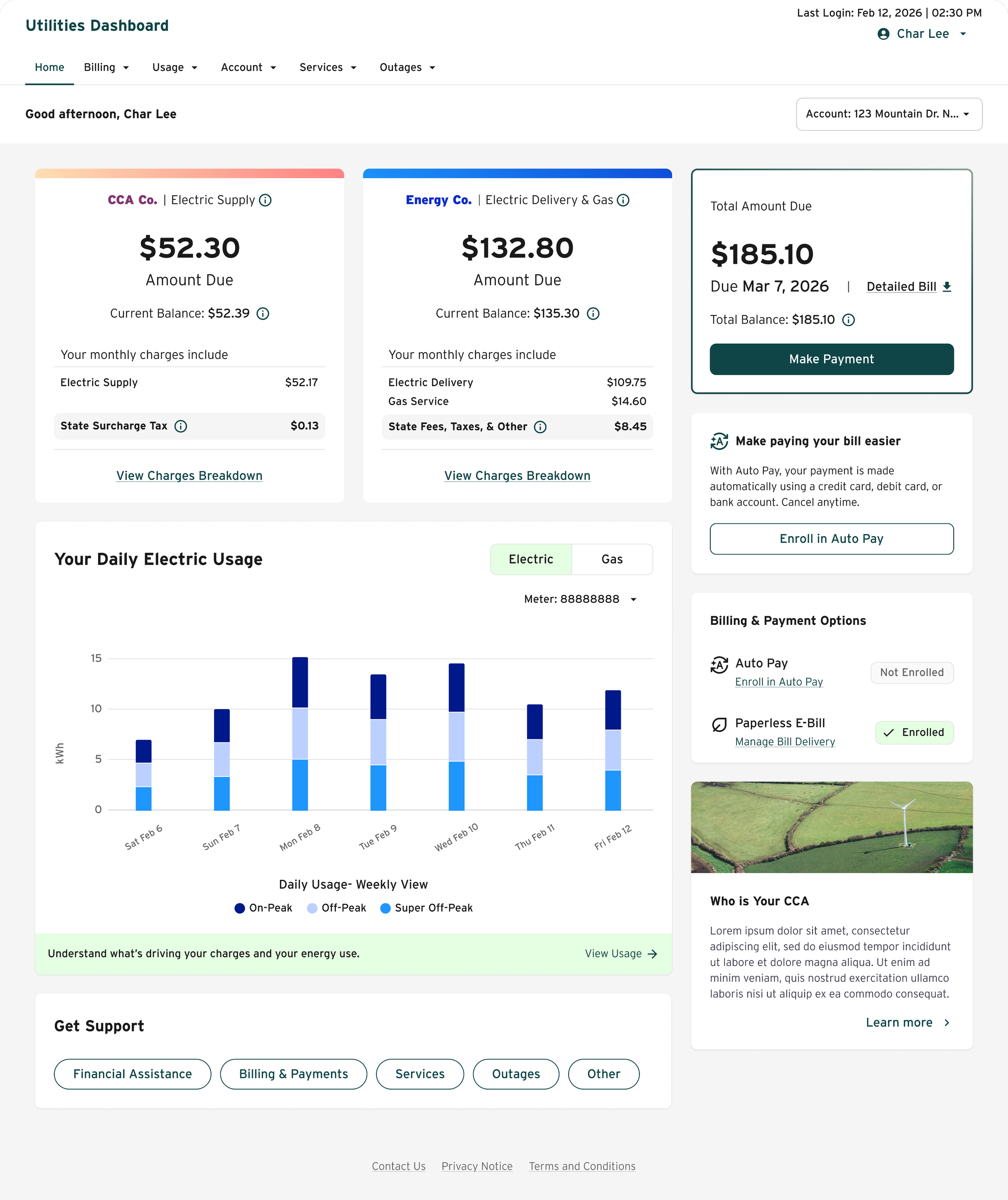This screenshot has width=1008, height=1200.
Task: Click info icon beside Total Balance
Action: pyautogui.click(x=849, y=320)
